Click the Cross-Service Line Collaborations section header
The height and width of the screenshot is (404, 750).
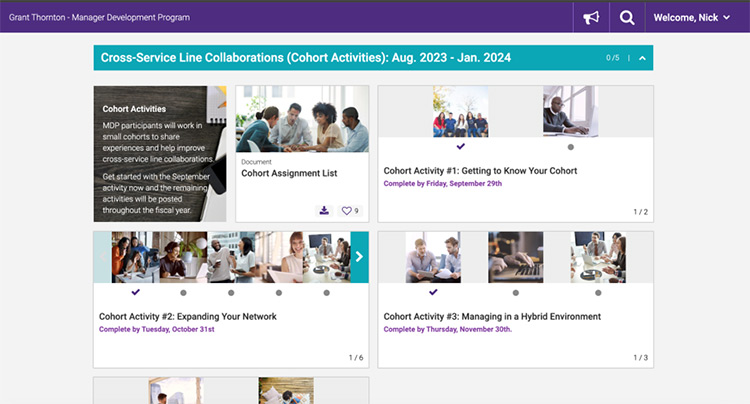(300, 58)
